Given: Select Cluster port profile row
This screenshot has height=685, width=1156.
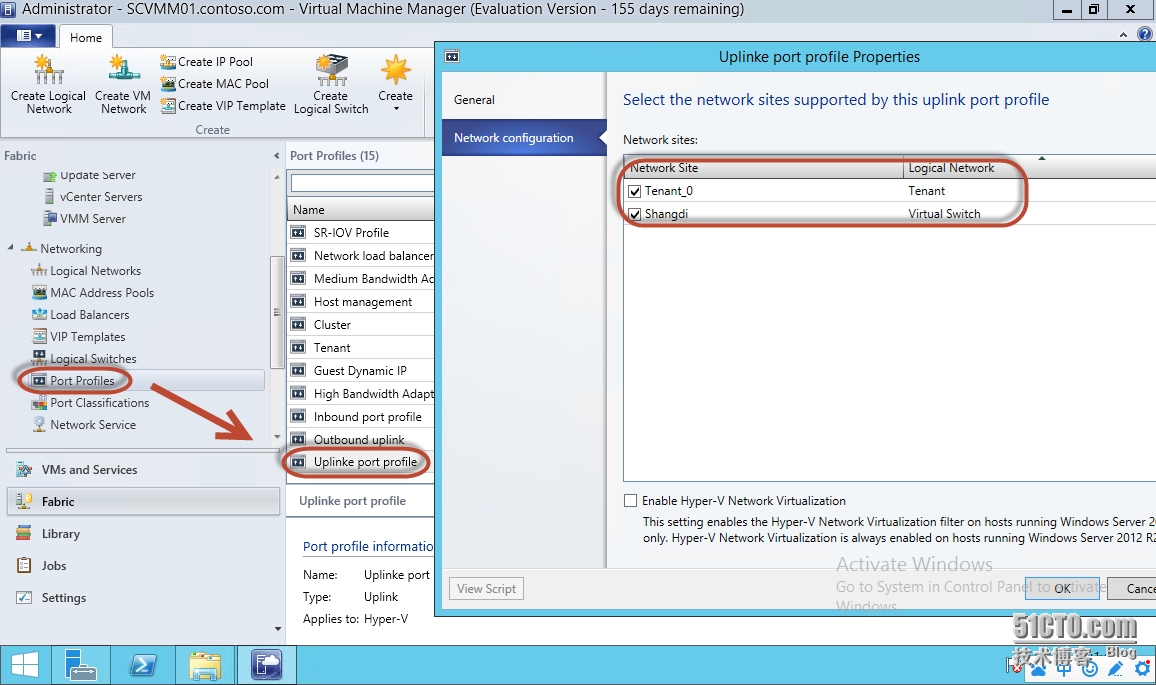Looking at the screenshot, I should tap(361, 324).
